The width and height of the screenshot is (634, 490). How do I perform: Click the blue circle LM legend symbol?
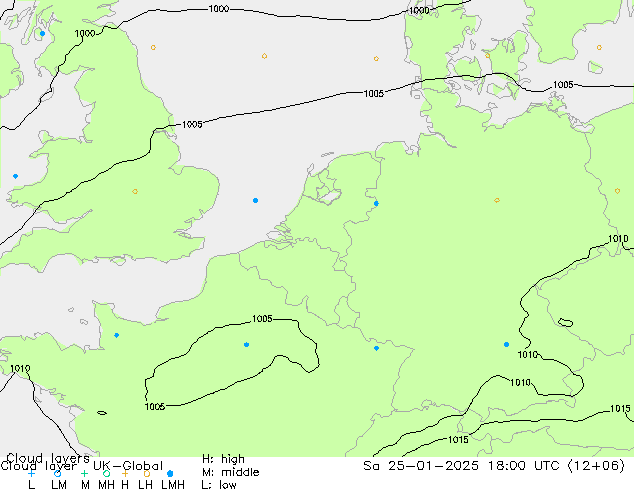pos(57,473)
